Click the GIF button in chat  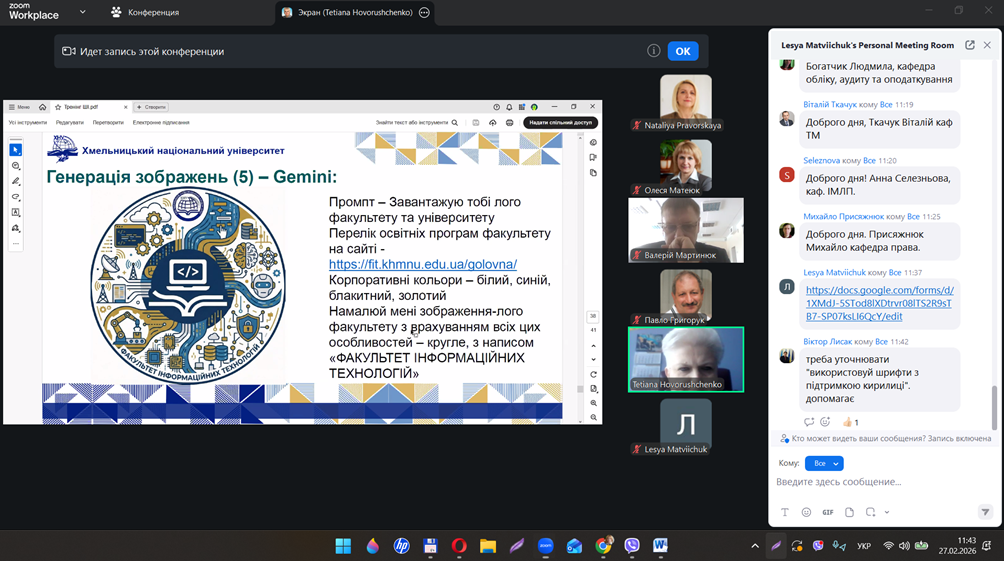pyautogui.click(x=828, y=512)
